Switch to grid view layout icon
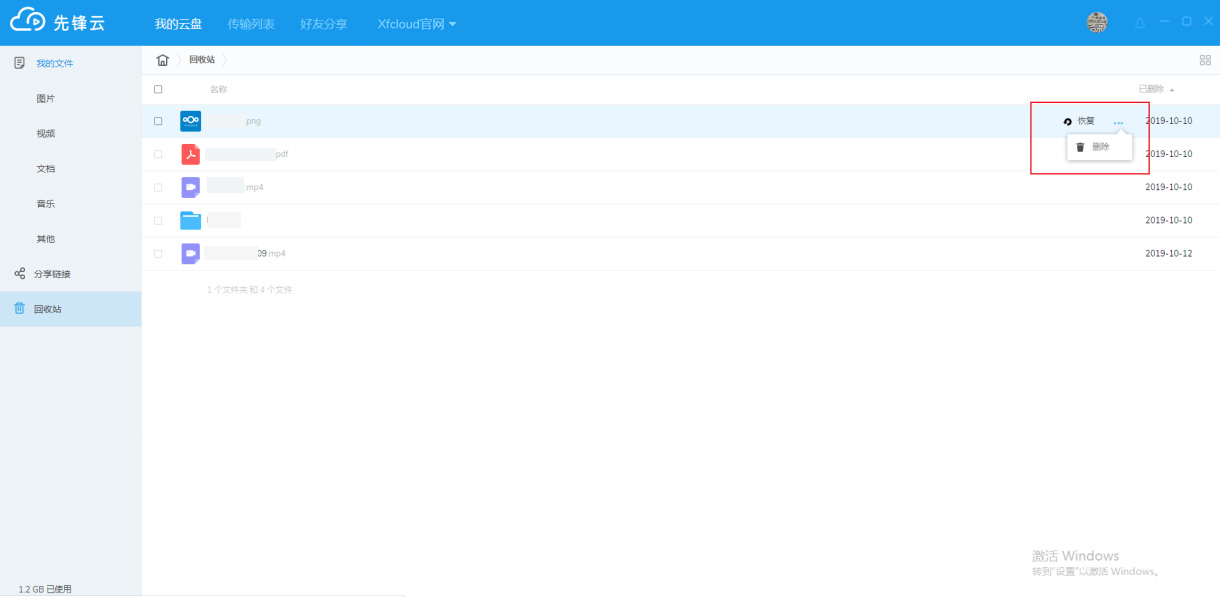 pos(1205,60)
